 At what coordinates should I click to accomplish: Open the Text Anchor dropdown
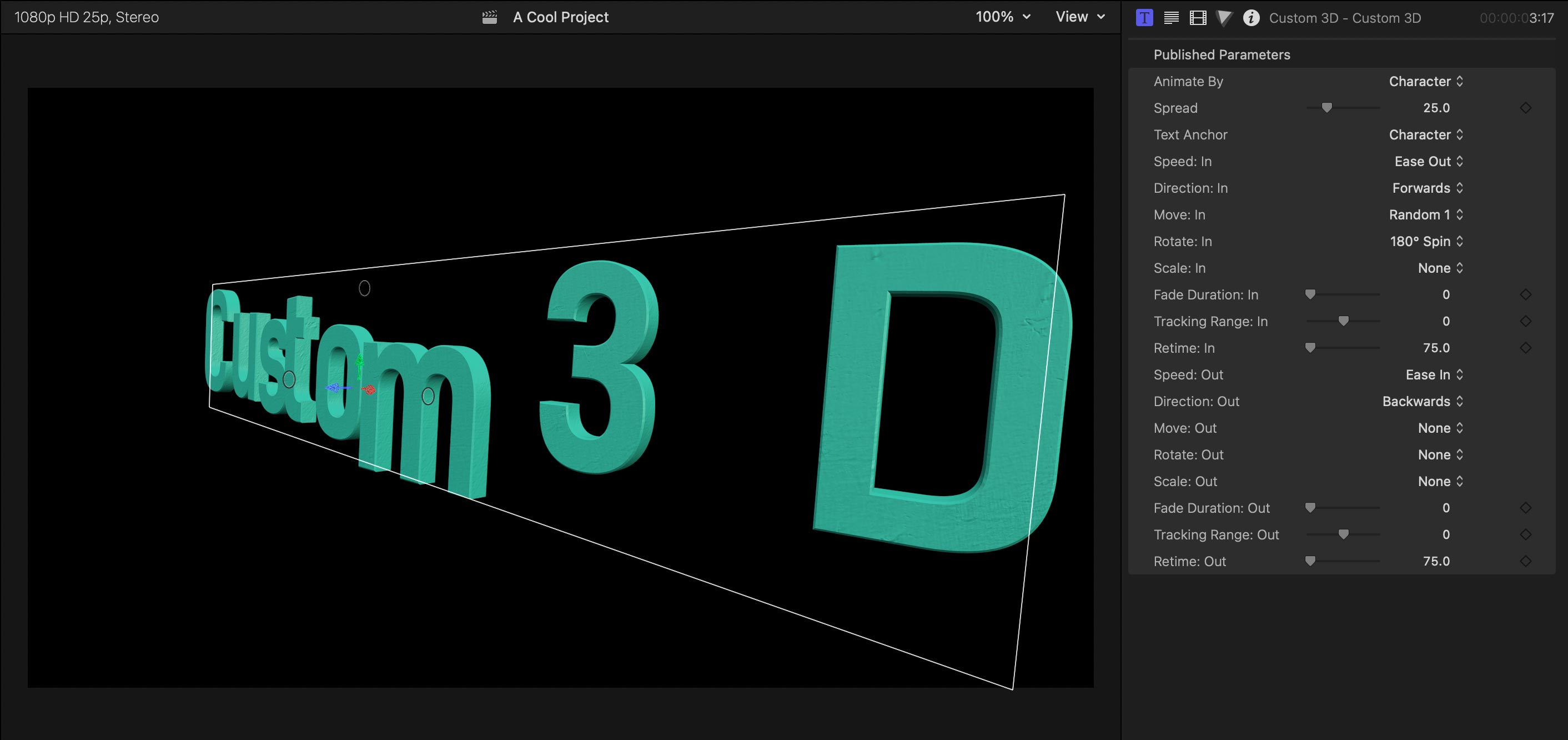click(x=1425, y=134)
